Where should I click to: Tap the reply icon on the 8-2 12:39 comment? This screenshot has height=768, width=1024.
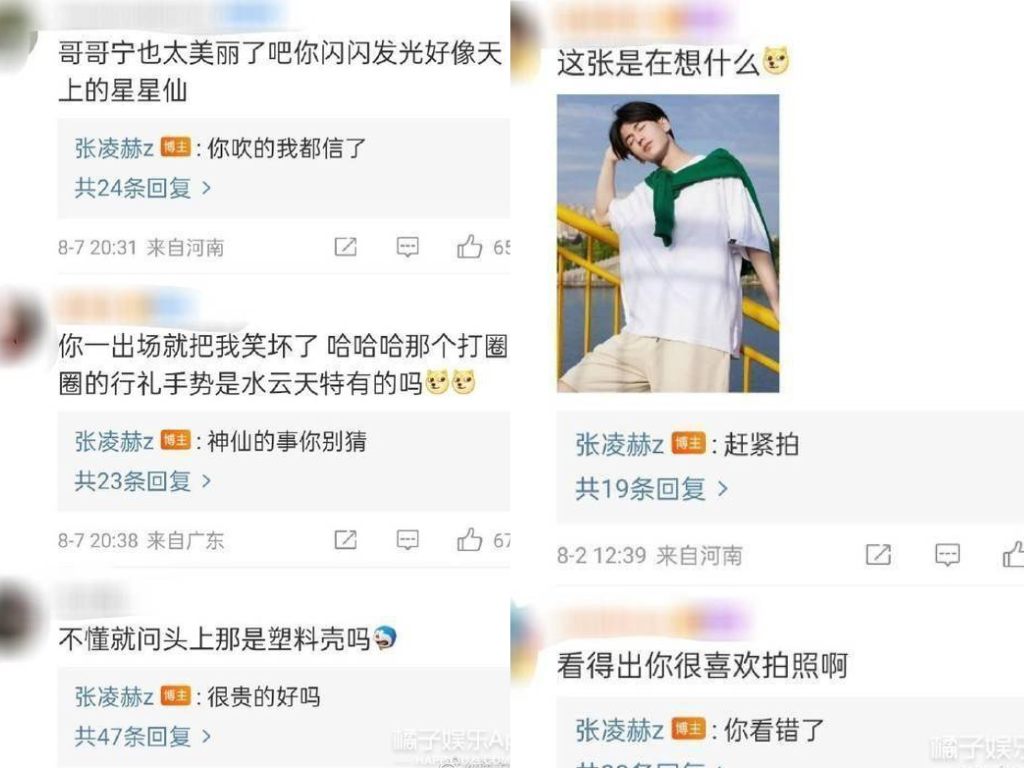point(948,555)
